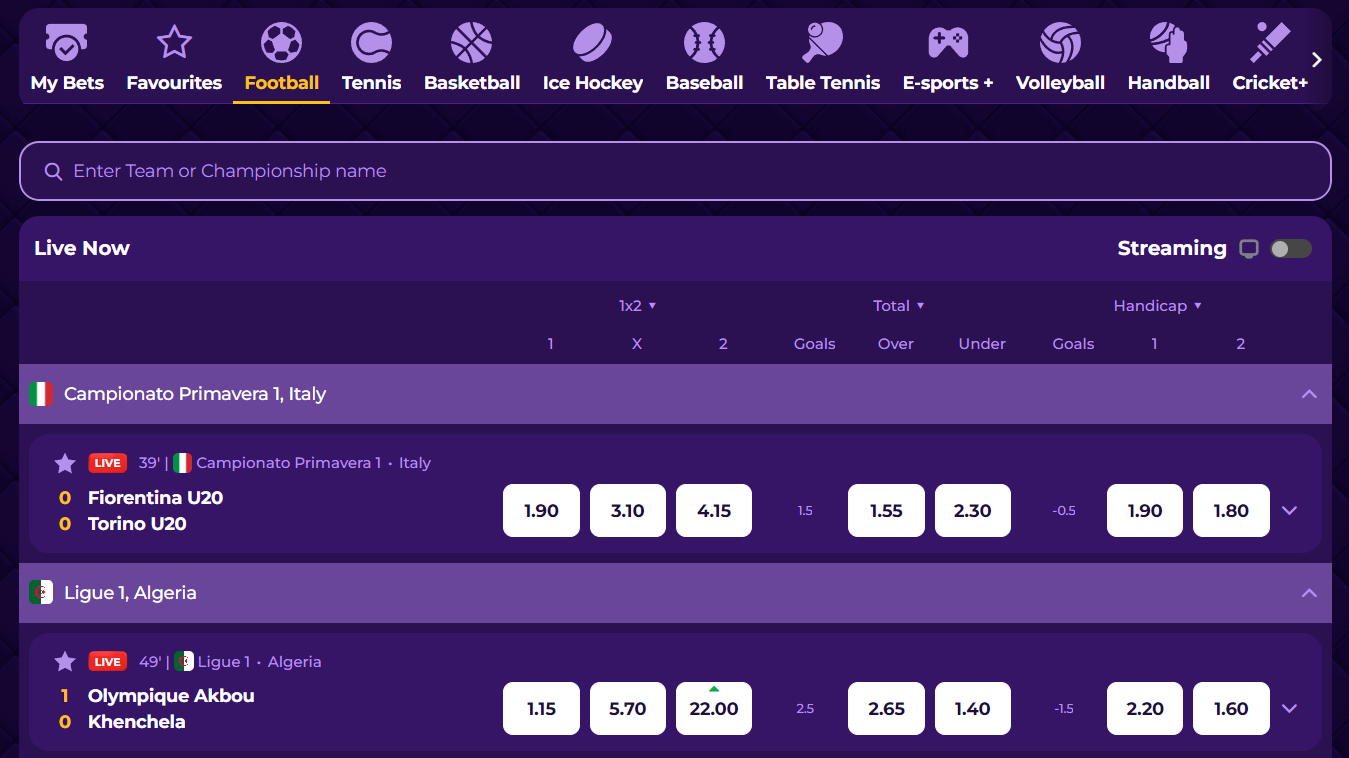Open the Fiorentina U20 team name
The width and height of the screenshot is (1349, 758).
point(155,497)
